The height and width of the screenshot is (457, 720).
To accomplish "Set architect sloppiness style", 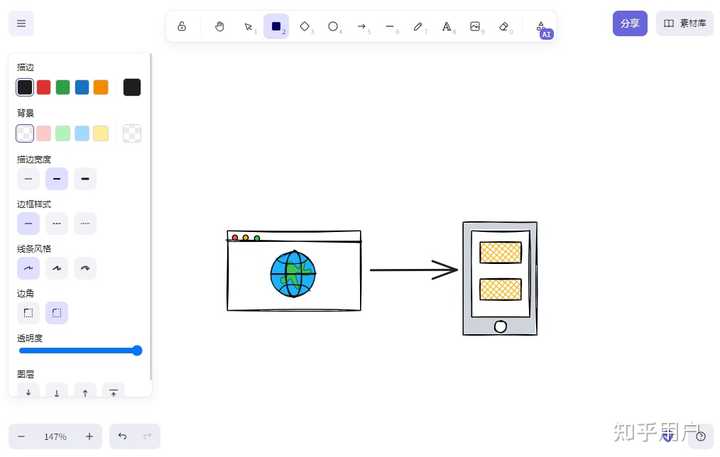I will coord(28,268).
